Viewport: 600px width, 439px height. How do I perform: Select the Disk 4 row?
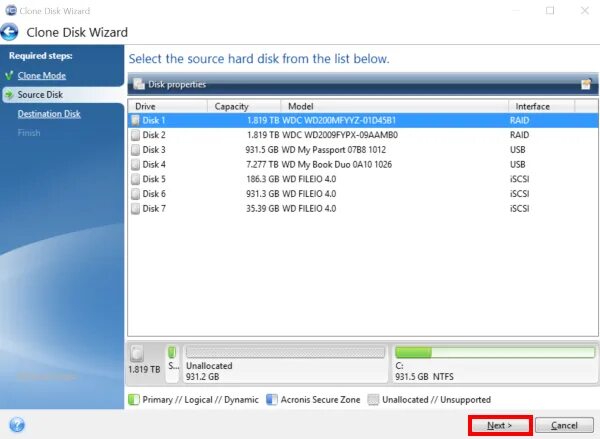[x=363, y=165]
